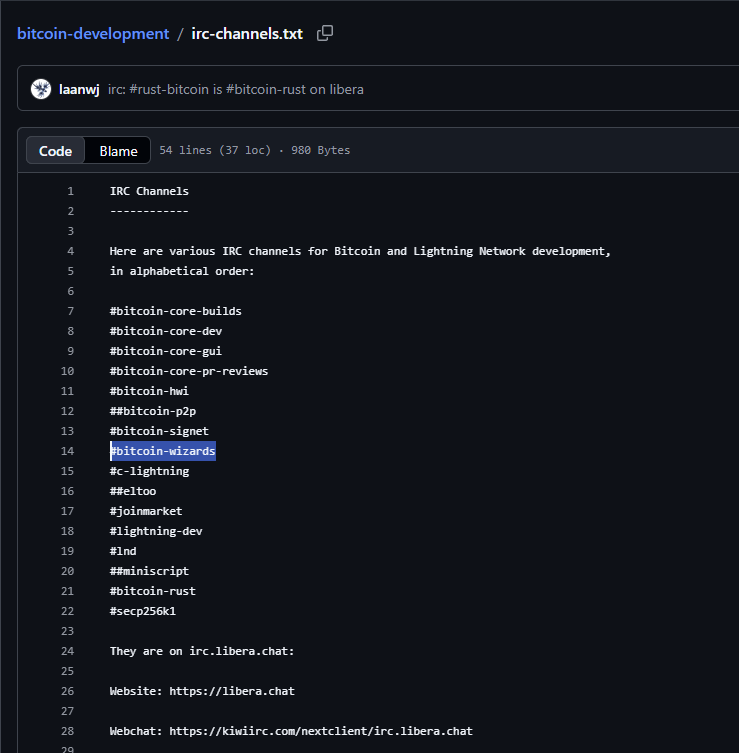
Task: Switch to the Blame view tab
Action: click(x=118, y=151)
